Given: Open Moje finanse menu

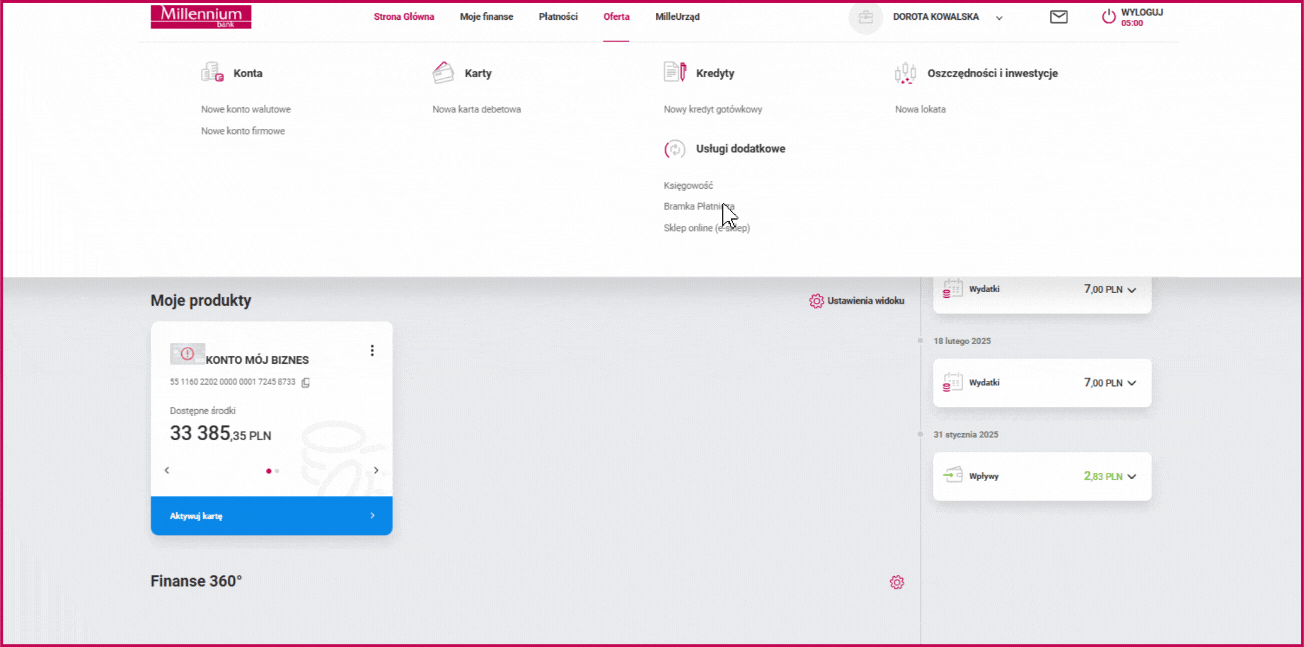Looking at the screenshot, I should pos(487,17).
